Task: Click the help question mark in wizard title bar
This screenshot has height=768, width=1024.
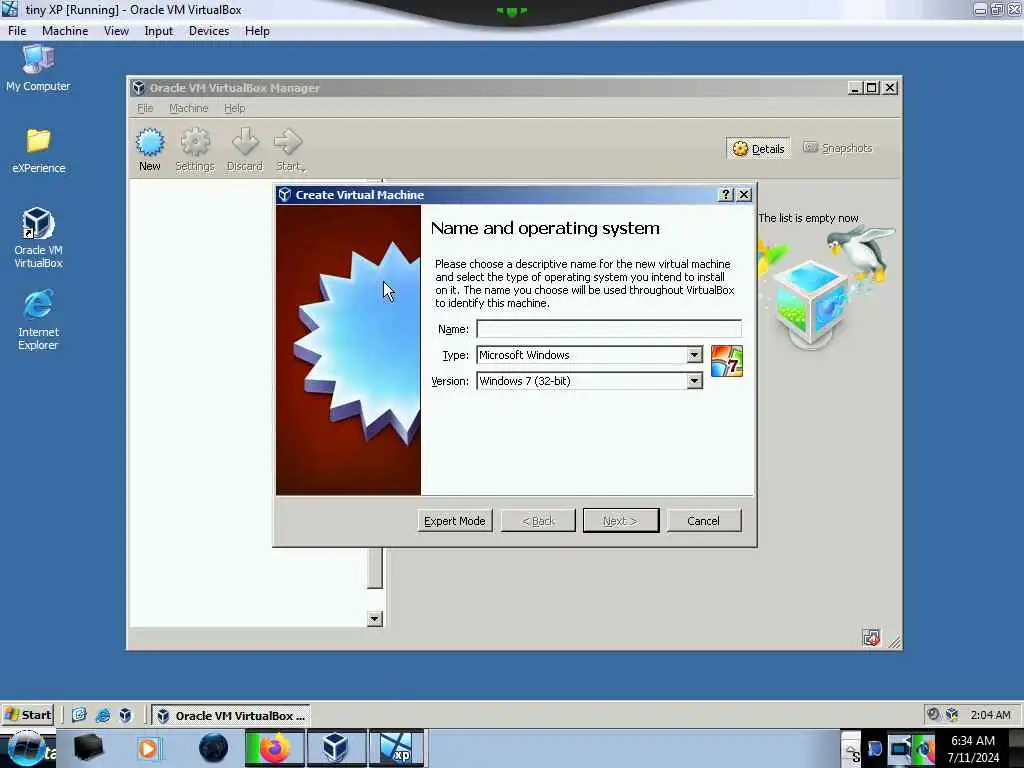Action: [726, 195]
